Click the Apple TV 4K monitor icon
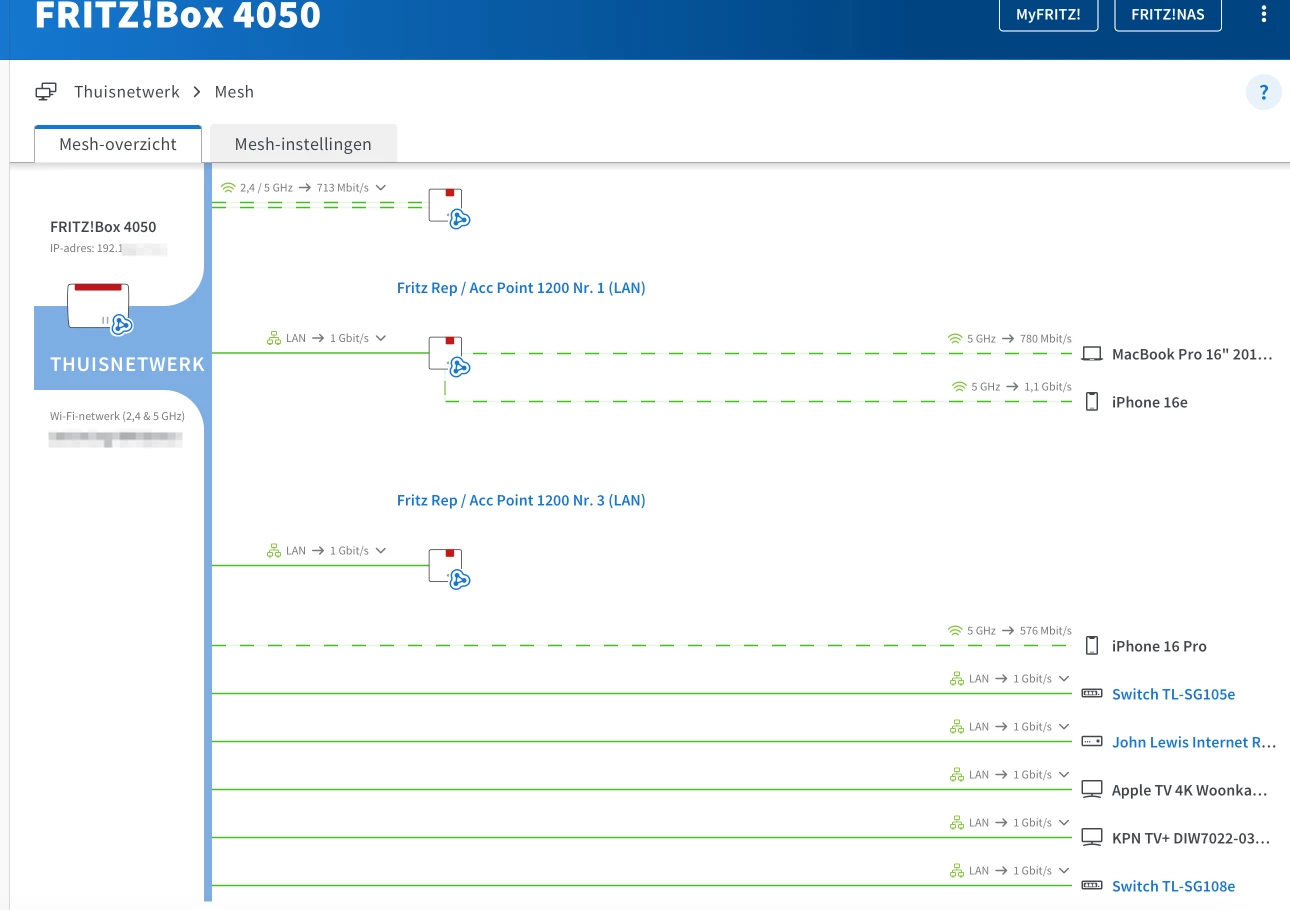The height and width of the screenshot is (910, 1290). pos(1092,790)
